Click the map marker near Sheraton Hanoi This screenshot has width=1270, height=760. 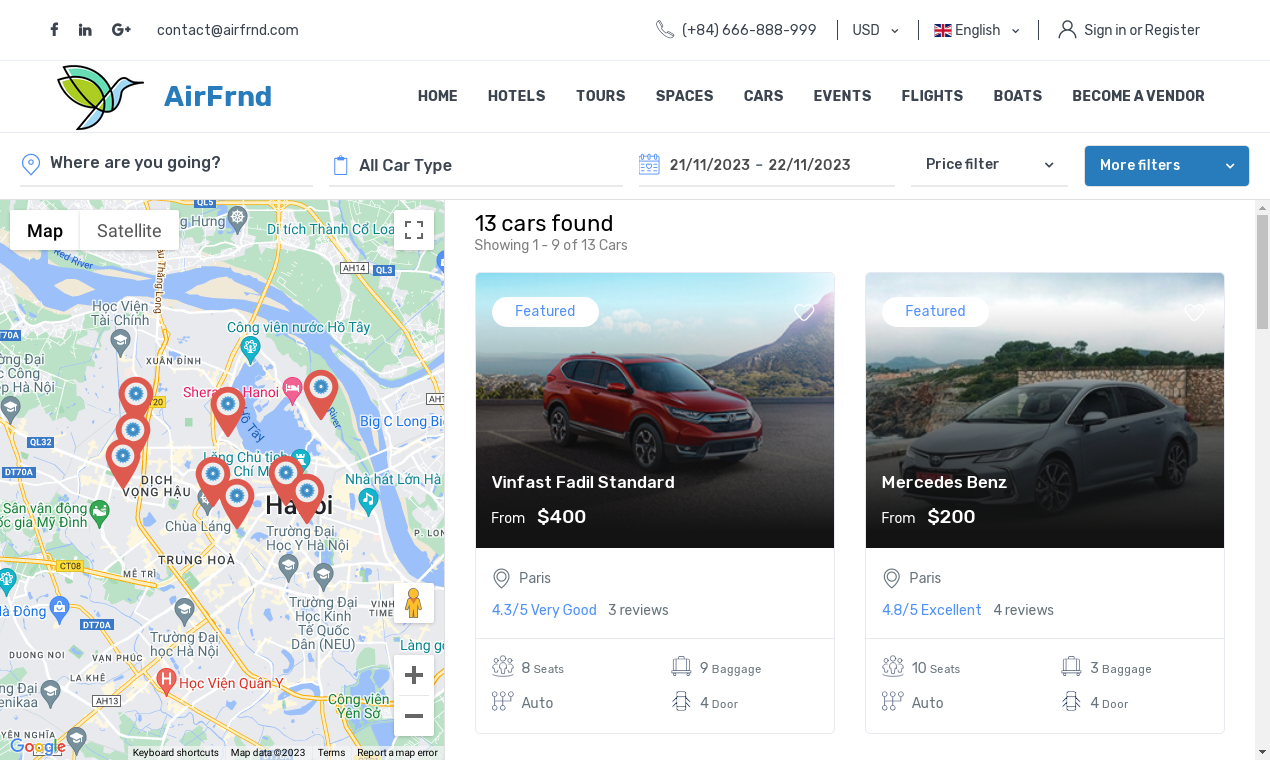[x=228, y=411]
